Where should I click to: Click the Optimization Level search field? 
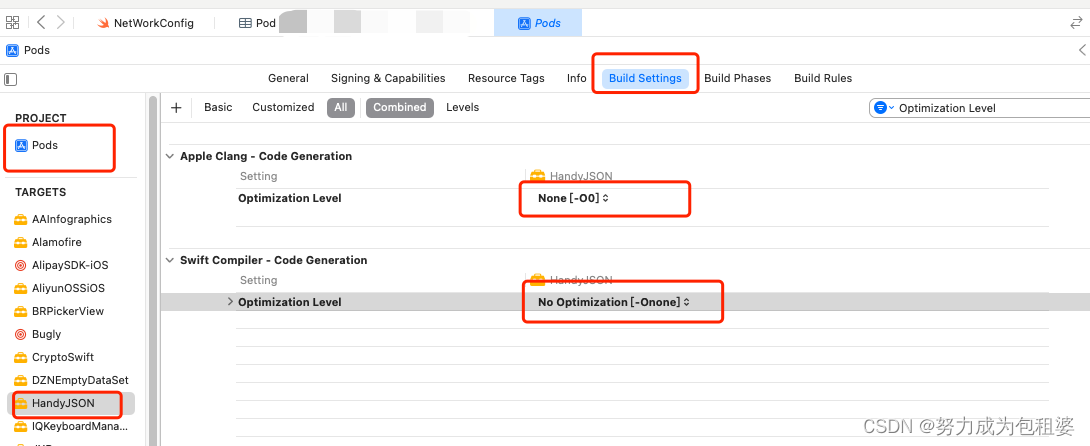pos(987,108)
